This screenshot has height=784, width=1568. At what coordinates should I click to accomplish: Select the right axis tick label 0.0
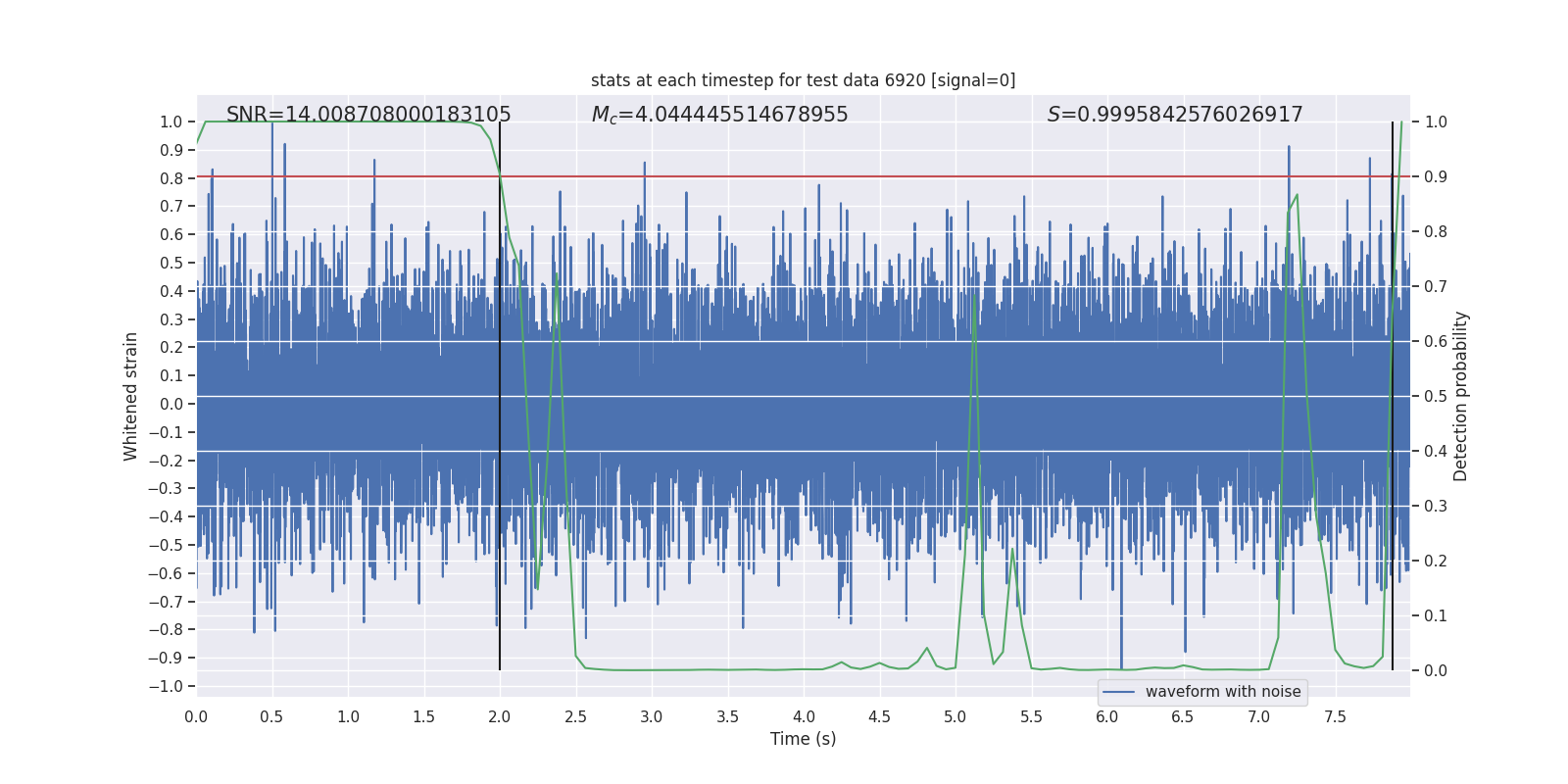[1436, 671]
